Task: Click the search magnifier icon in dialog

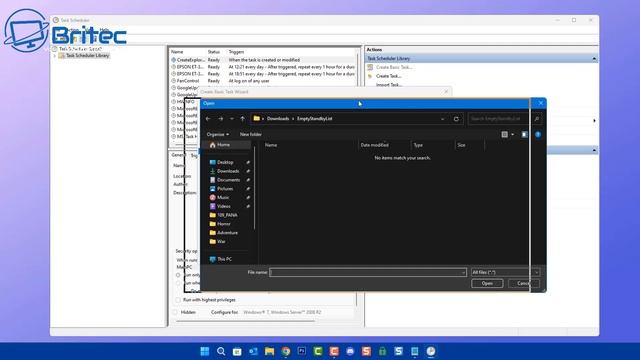Action: (x=537, y=119)
